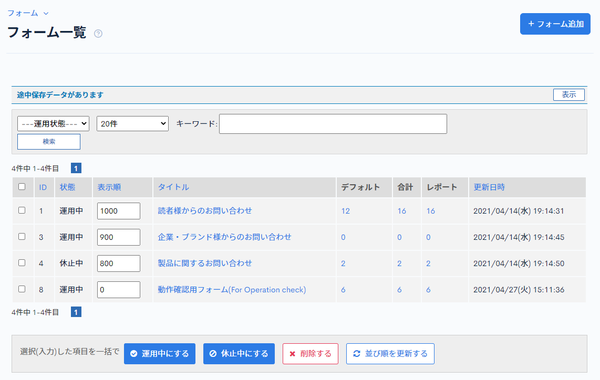
Task: Click 表示 button for saved draft data
Action: tap(569, 95)
